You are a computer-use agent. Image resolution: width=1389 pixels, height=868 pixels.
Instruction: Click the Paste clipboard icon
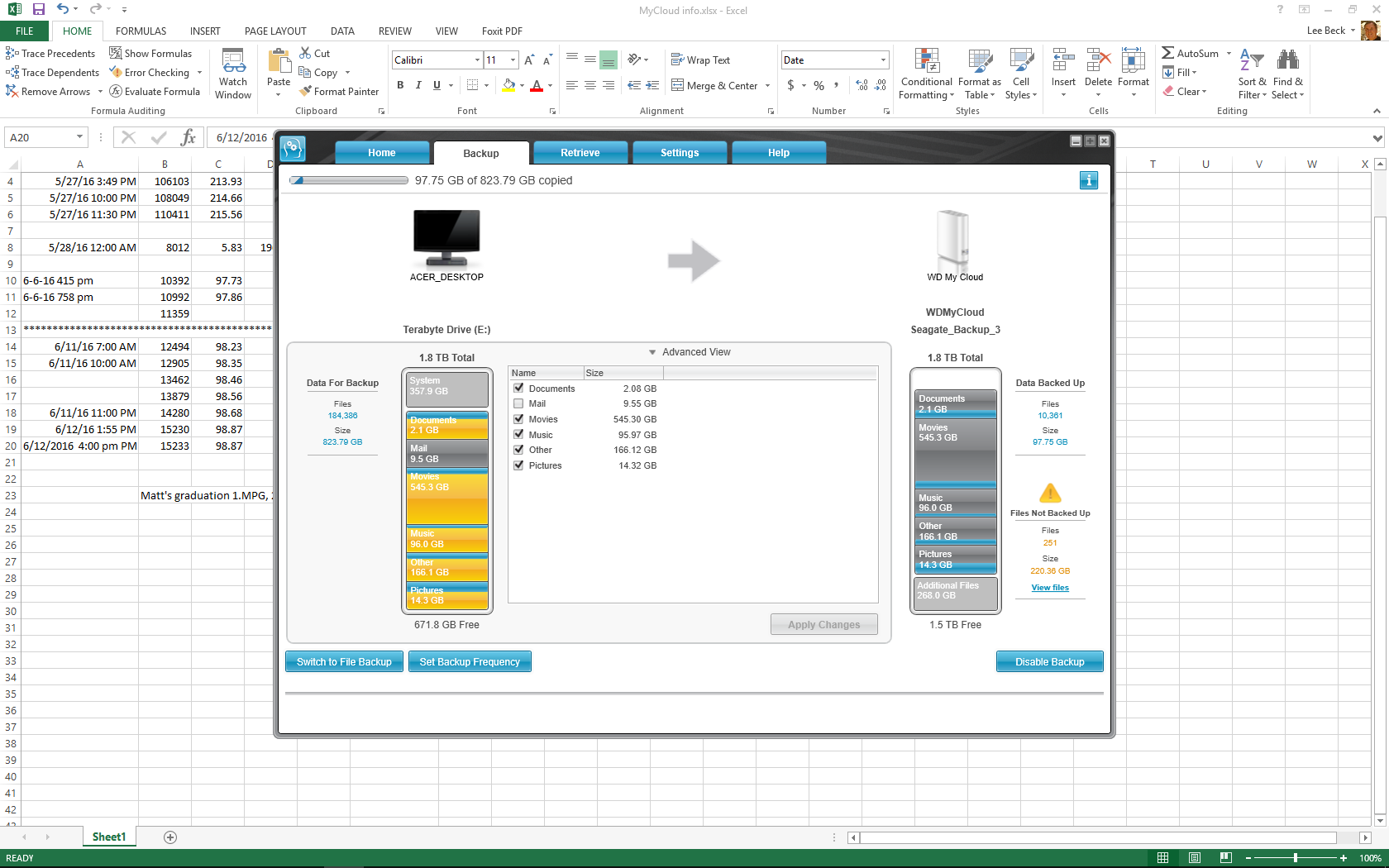(x=279, y=60)
